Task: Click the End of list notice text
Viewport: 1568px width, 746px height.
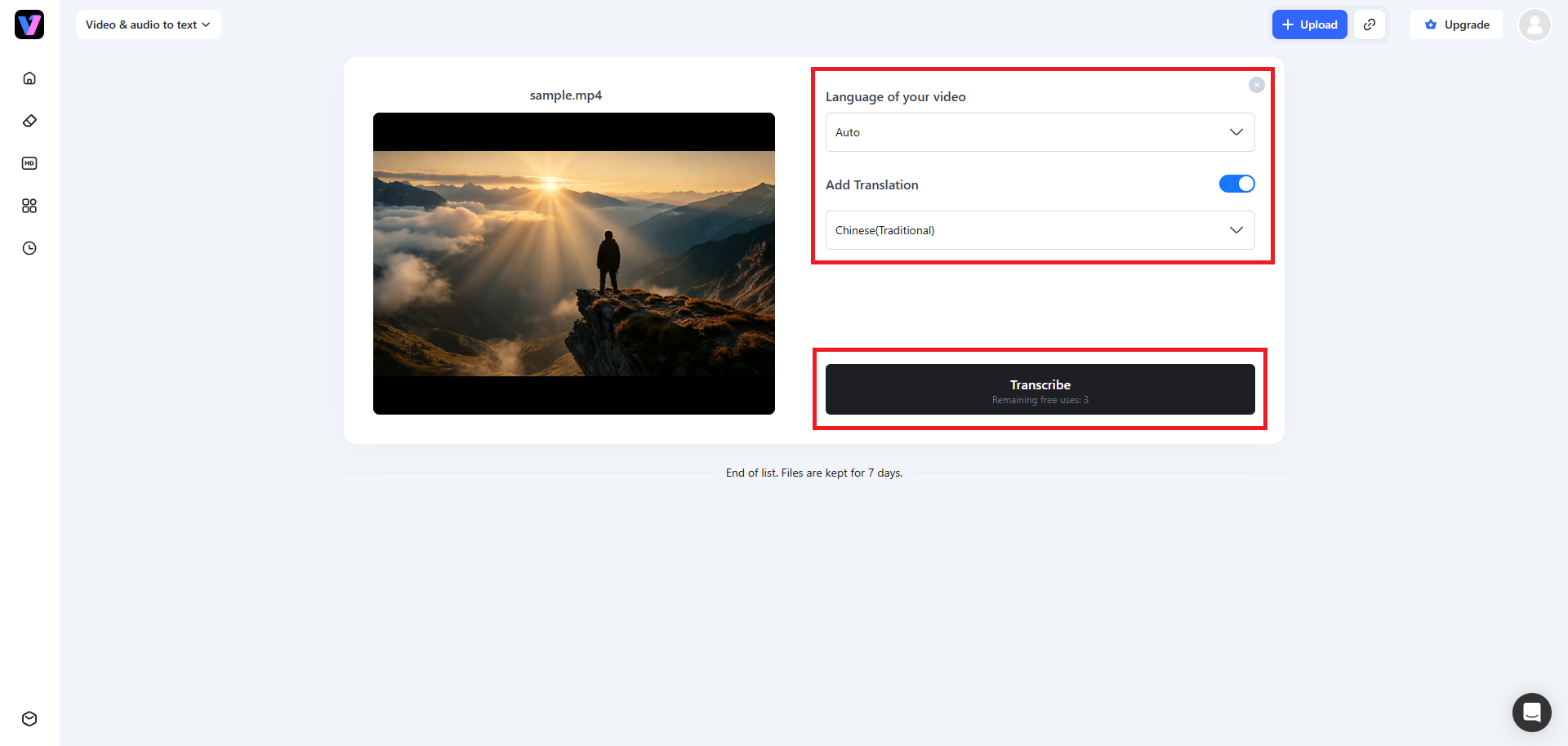Action: (x=814, y=473)
